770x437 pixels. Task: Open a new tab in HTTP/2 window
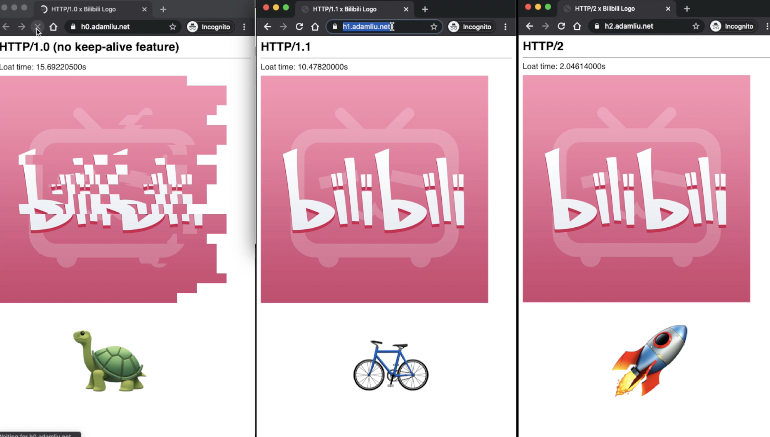click(x=687, y=8)
